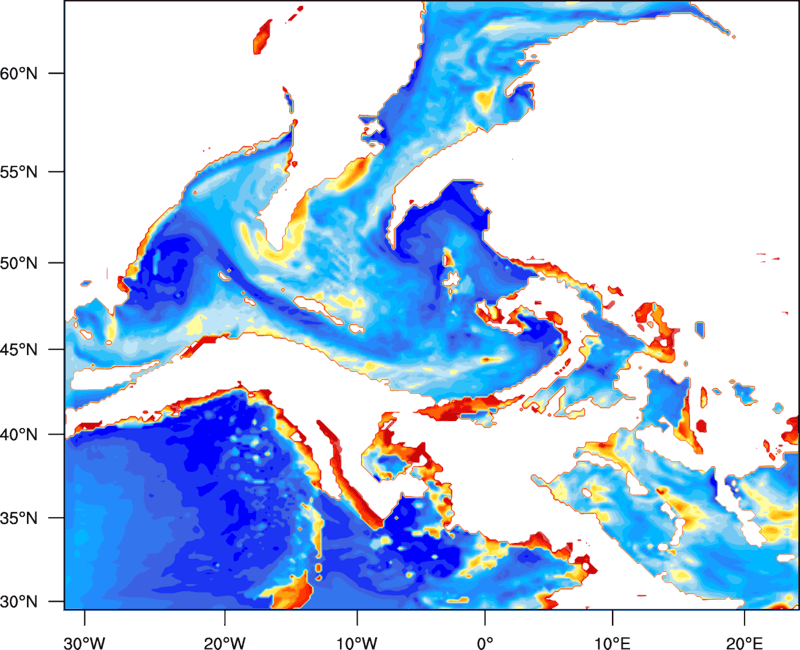This screenshot has width=800, height=650.
Task: Click the 10°E longitude label
Action: point(611,643)
